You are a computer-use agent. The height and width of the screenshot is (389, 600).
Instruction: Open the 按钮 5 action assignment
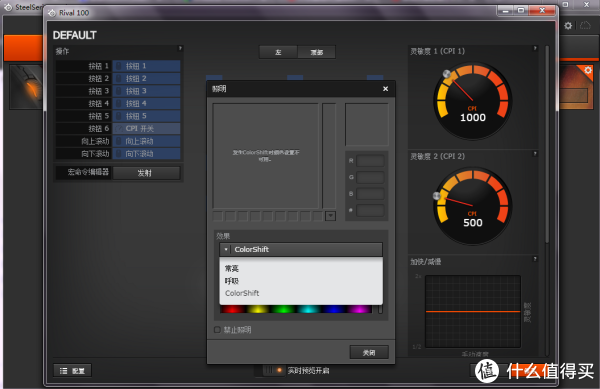click(x=146, y=116)
